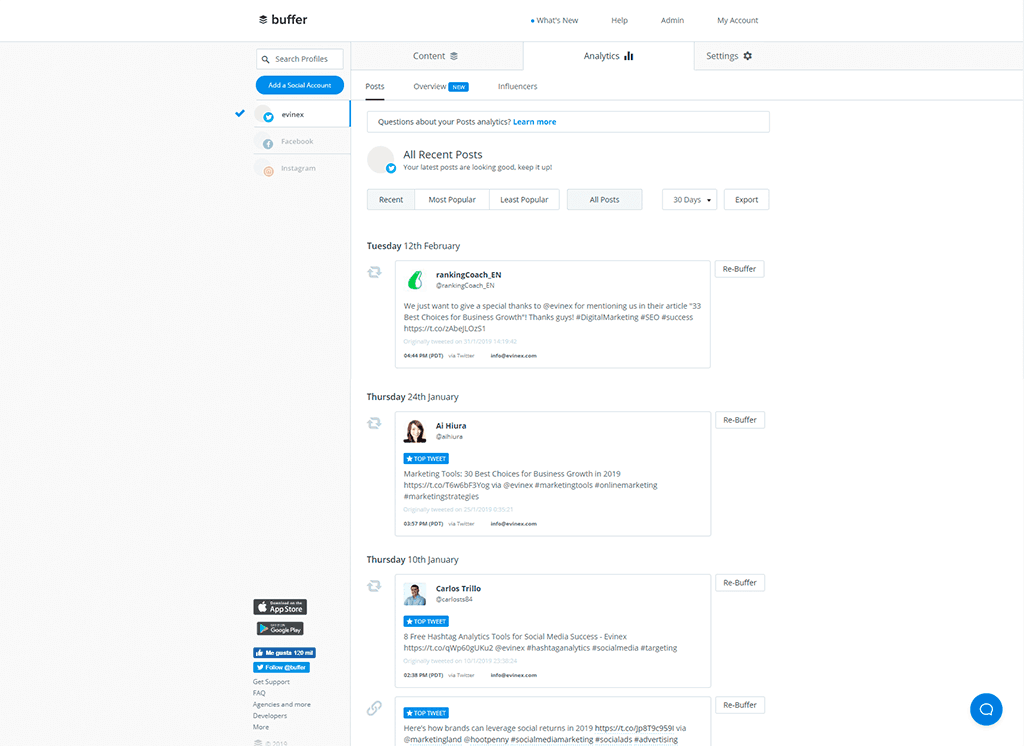This screenshot has height=746, width=1024.
Task: Click All Recent Posts profile avatar
Action: coord(381,160)
